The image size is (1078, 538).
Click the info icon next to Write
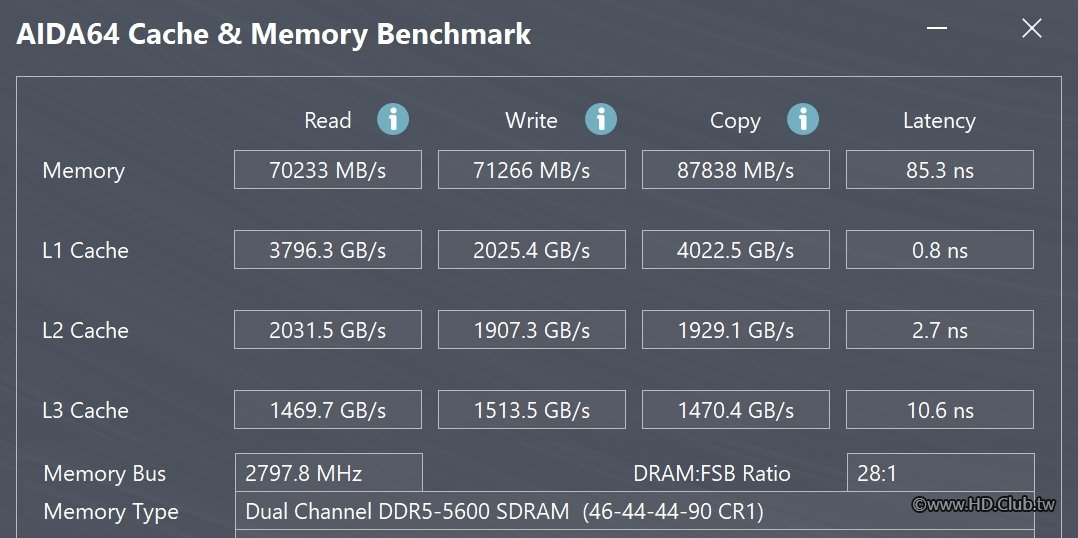(601, 120)
